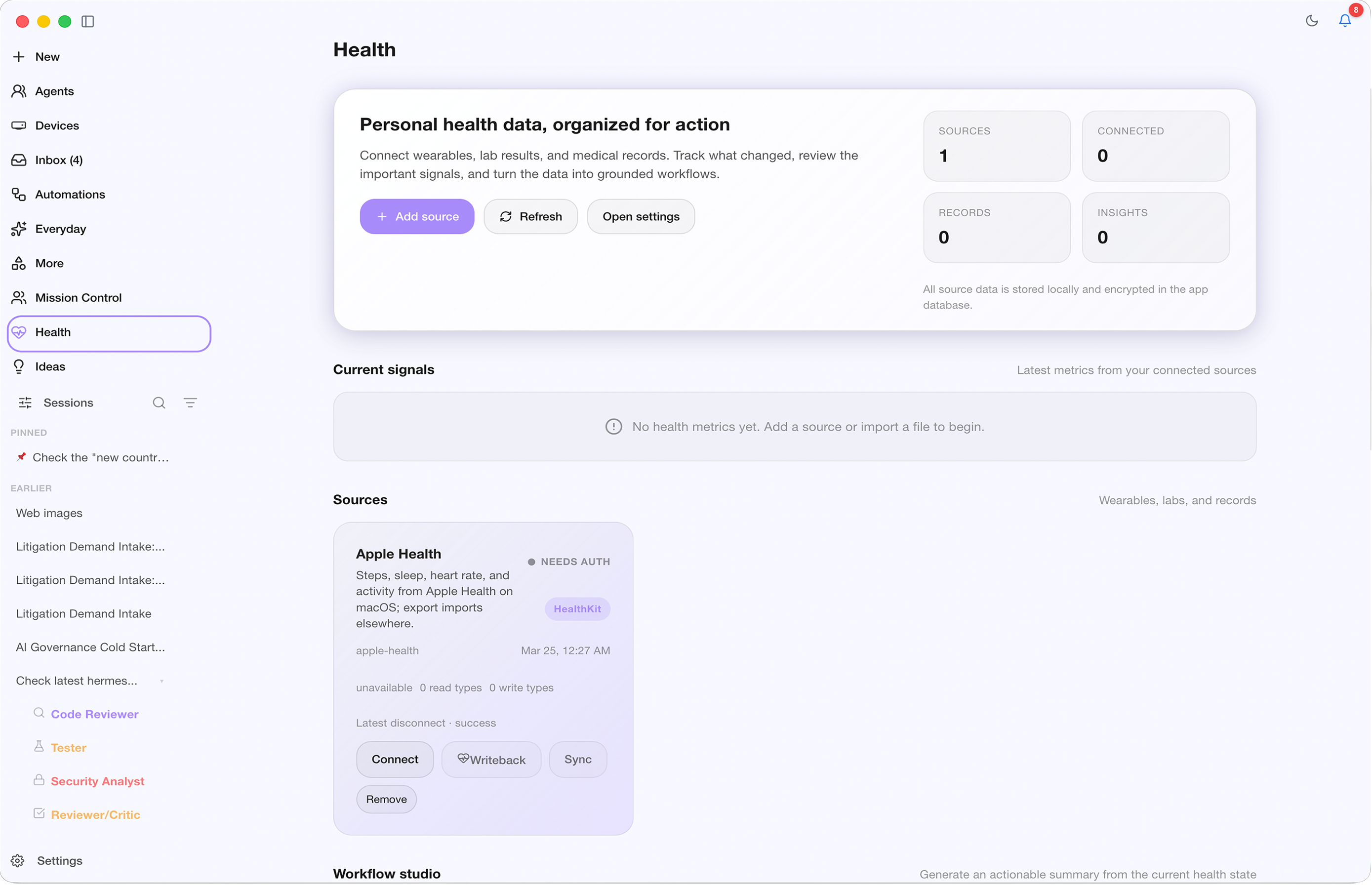
Task: Click Code Reviewer magnifier icon
Action: [x=39, y=714]
